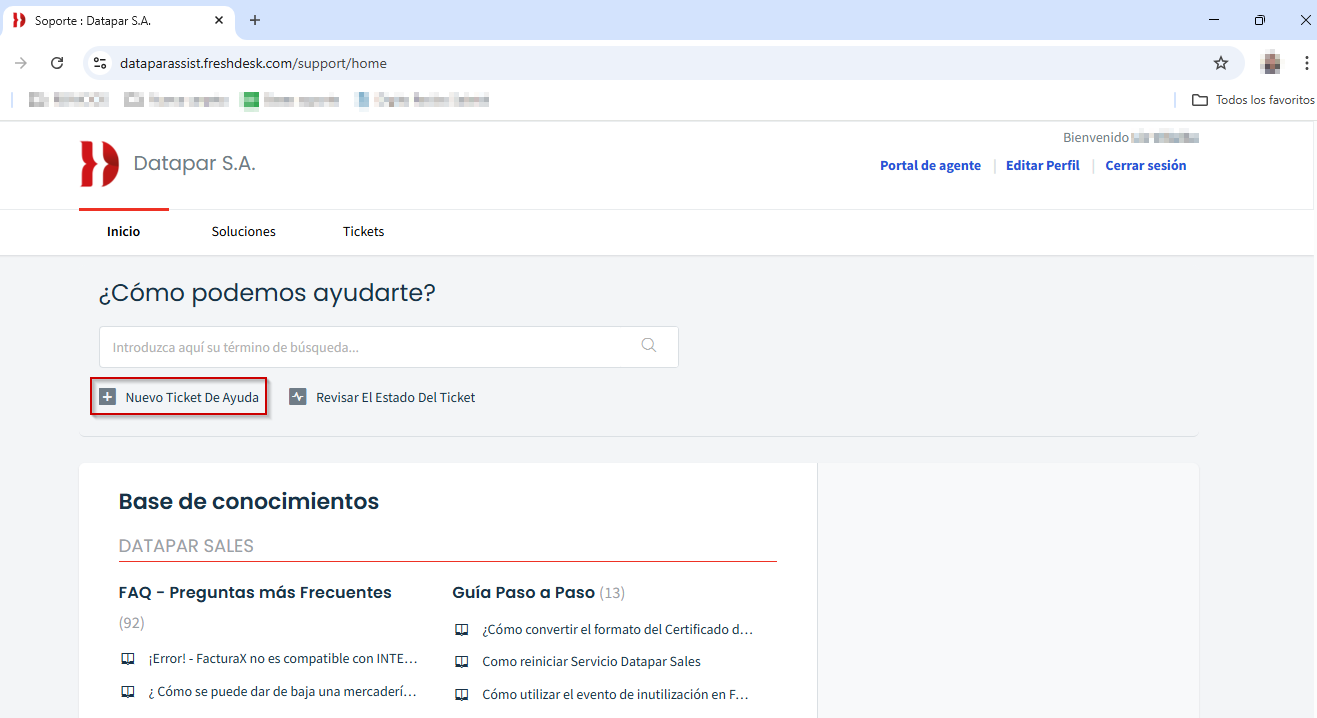Go to the Tickets tab

pyautogui.click(x=363, y=231)
